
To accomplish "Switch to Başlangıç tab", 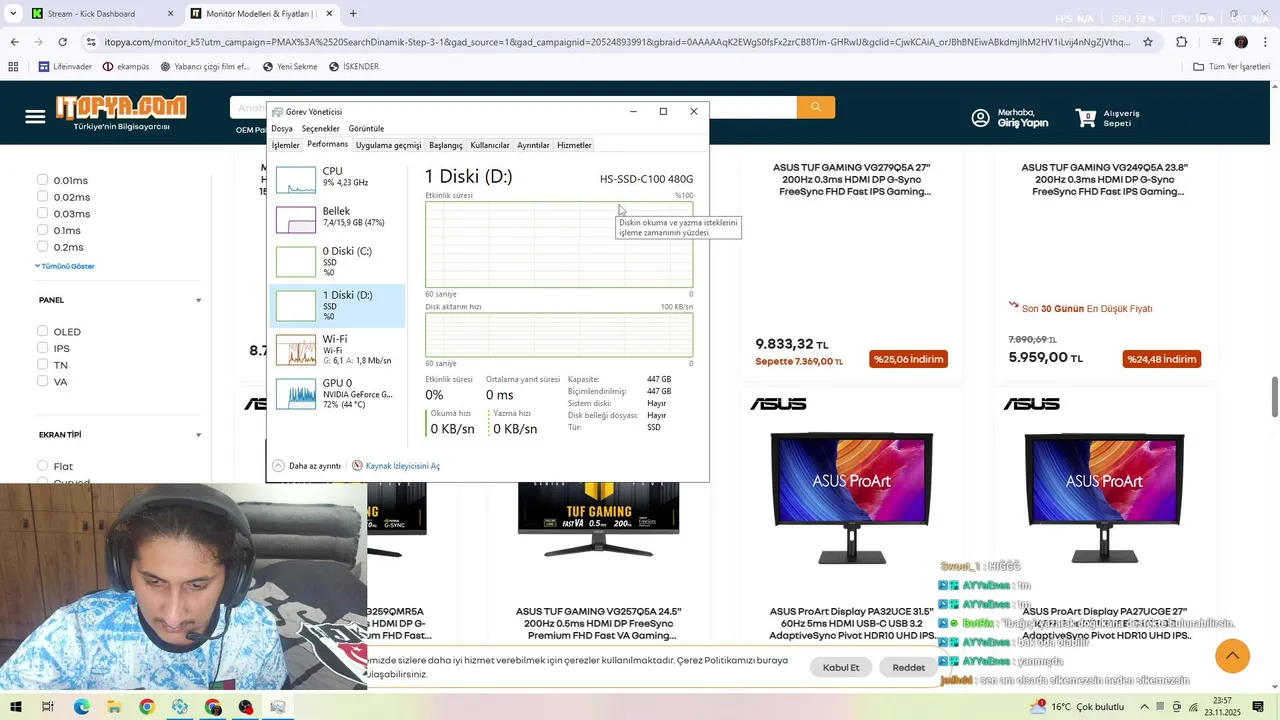I will [446, 146].
